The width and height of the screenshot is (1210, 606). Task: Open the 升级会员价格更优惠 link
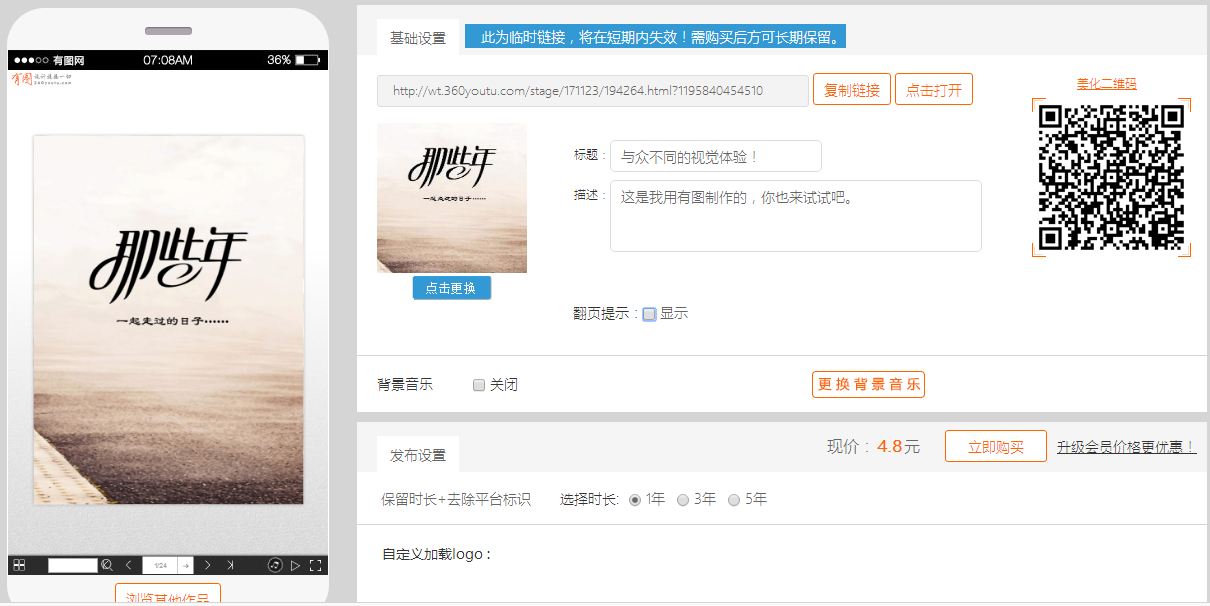tap(1127, 447)
